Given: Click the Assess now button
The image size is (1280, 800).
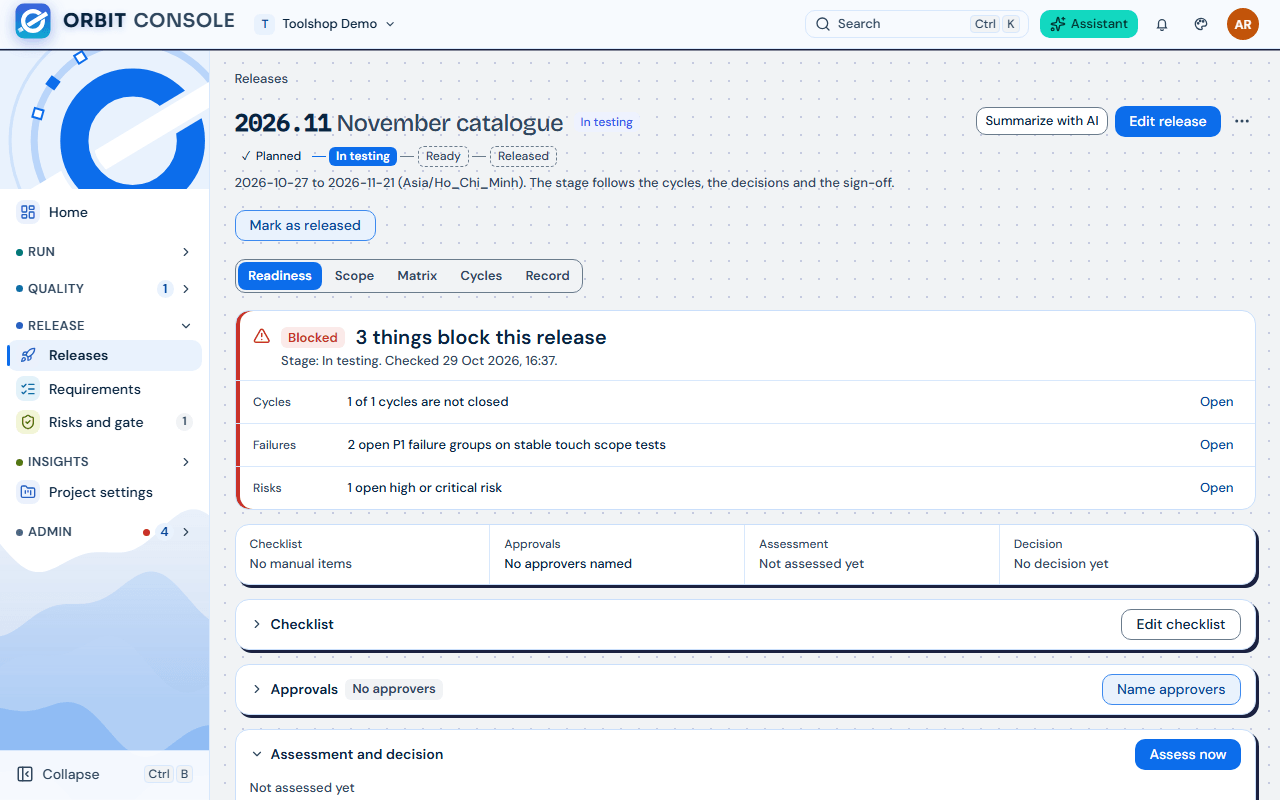Looking at the screenshot, I should pos(1188,754).
